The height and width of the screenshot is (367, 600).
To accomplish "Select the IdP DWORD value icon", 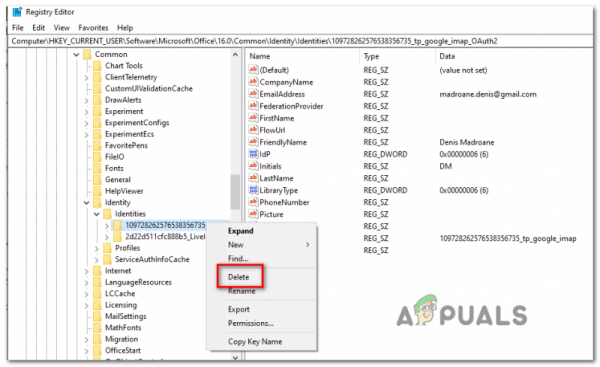I will (x=253, y=154).
